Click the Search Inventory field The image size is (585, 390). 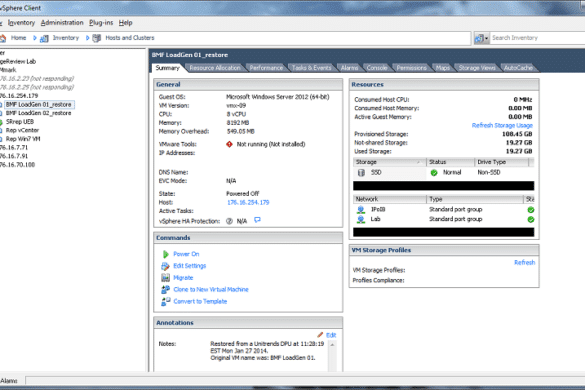pyautogui.click(x=537, y=38)
